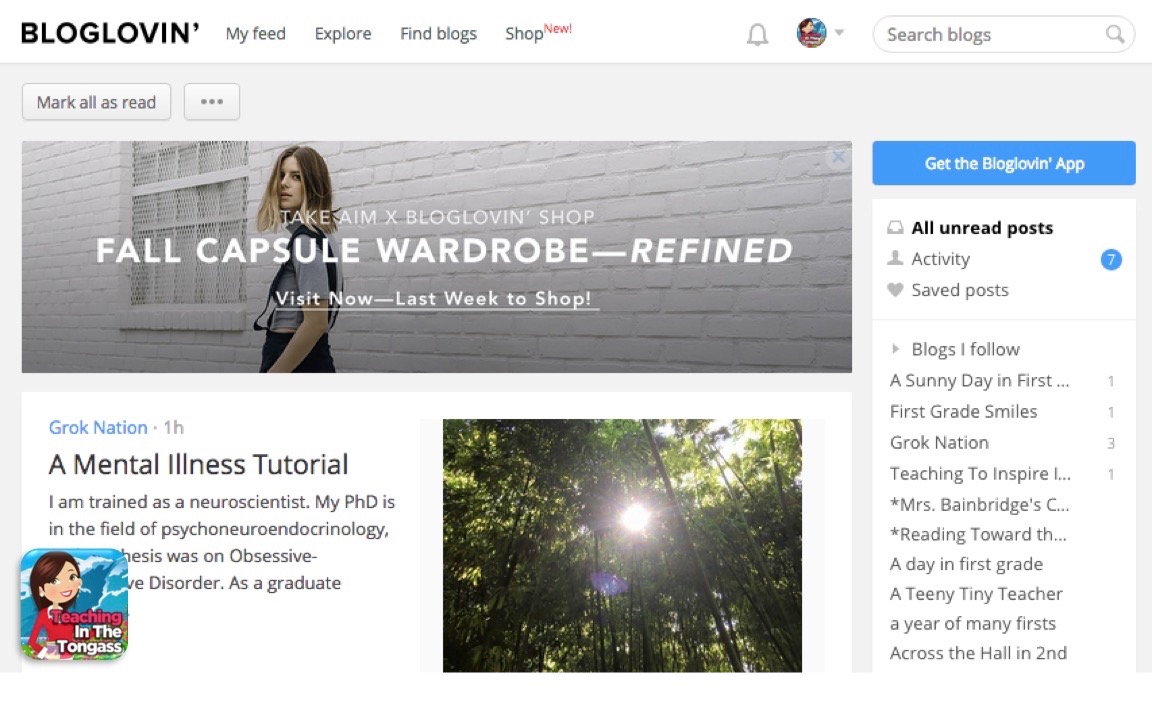The height and width of the screenshot is (704, 1152).
Task: Click Mark all as read
Action: [96, 102]
